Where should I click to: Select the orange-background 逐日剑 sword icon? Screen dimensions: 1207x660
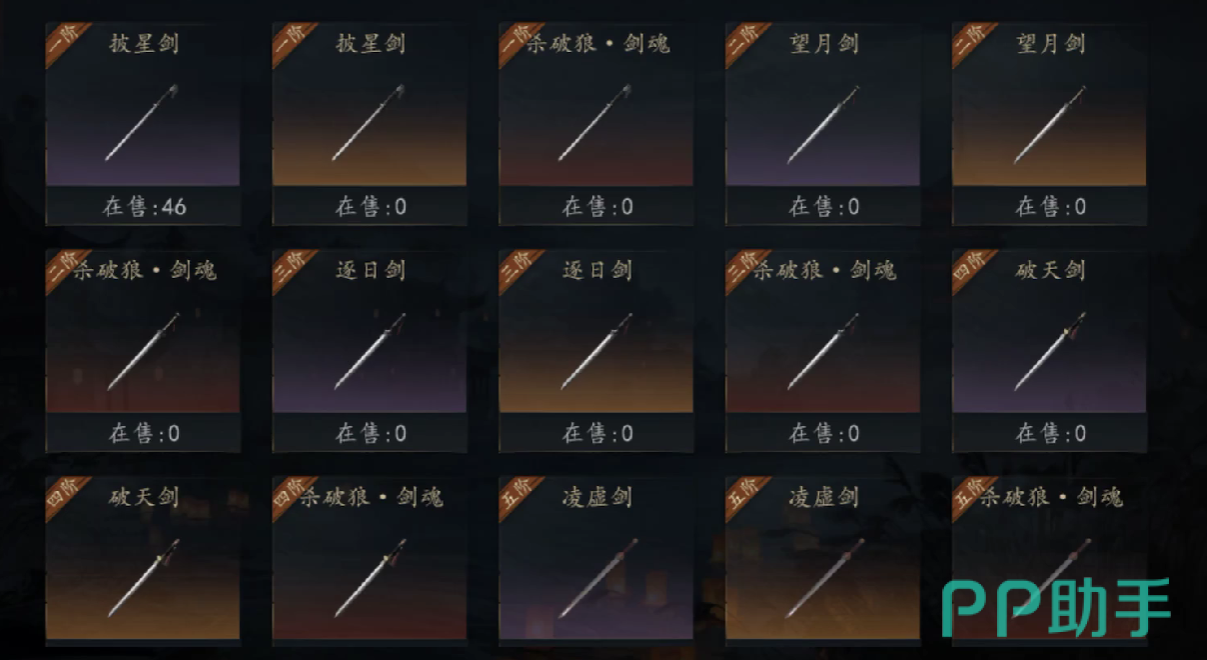596,351
